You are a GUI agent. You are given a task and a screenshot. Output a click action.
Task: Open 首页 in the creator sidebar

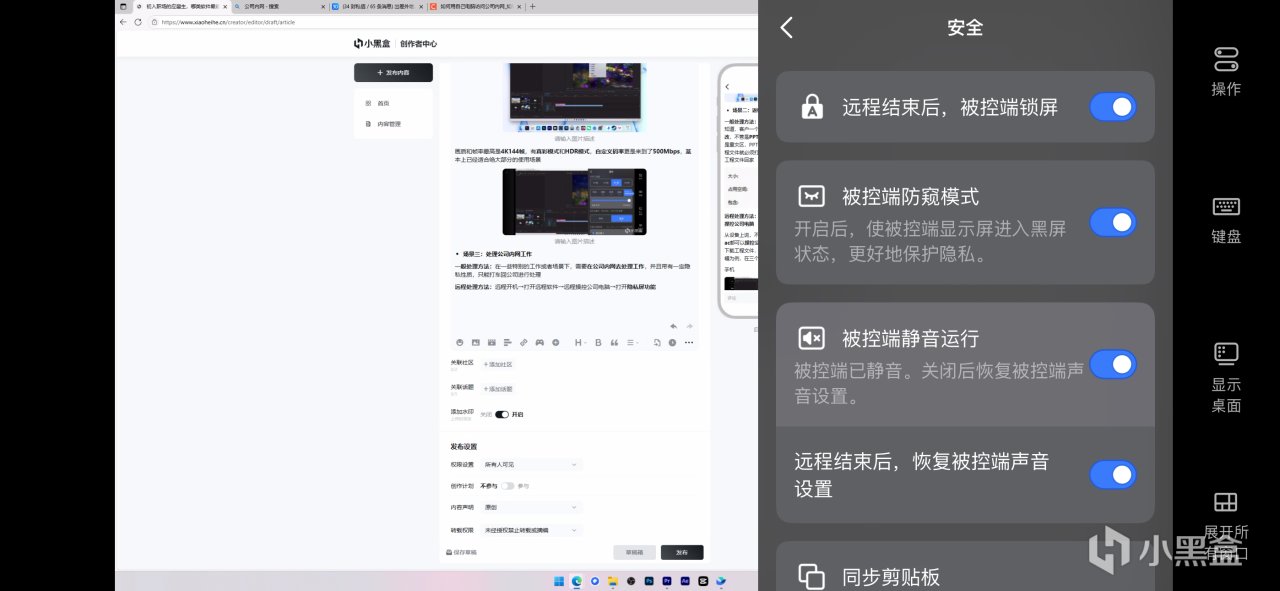click(378, 103)
